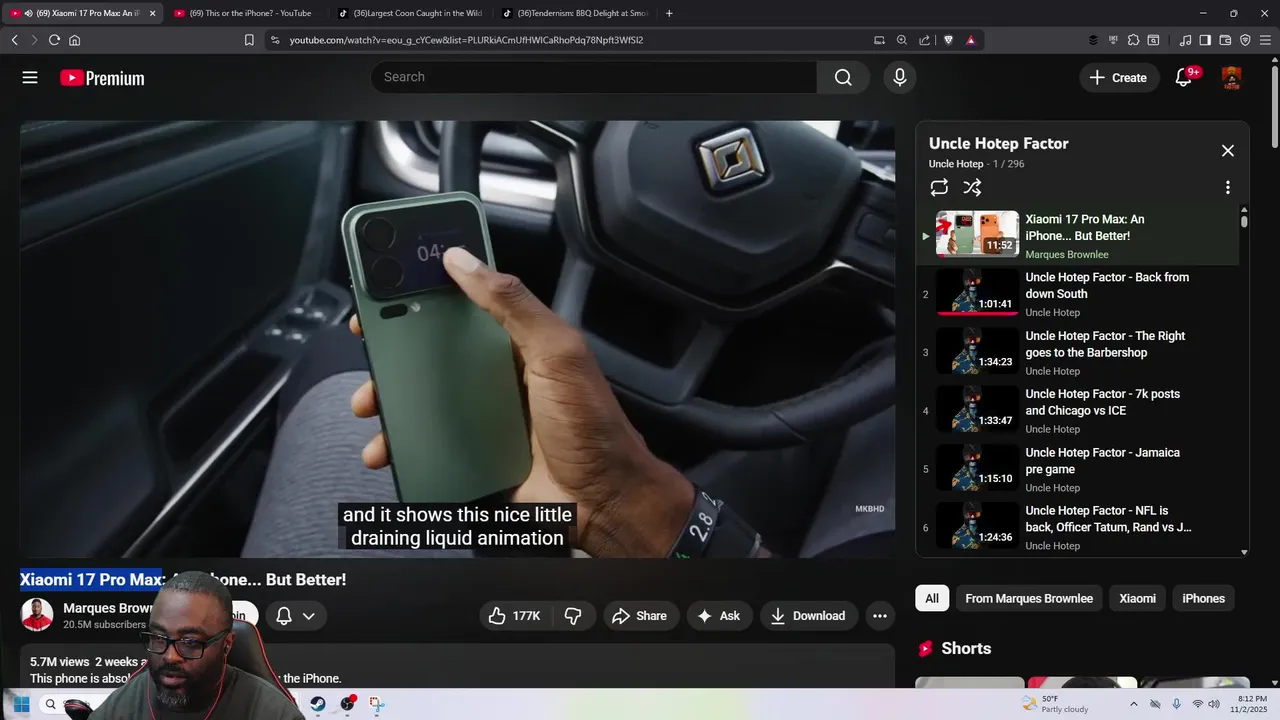Select the 'All' filter chip
This screenshot has width=1280, height=720.
pos(932,598)
